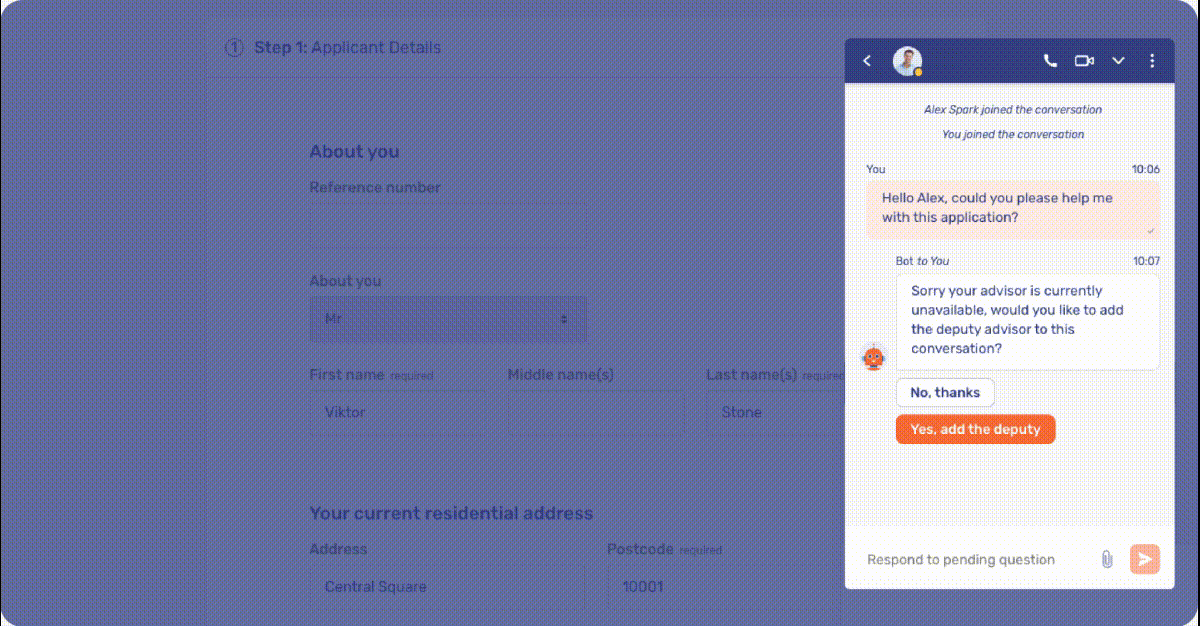The width and height of the screenshot is (1200, 626).
Task: Click your message 'Hello Alex, could you please help'
Action: (1013, 208)
